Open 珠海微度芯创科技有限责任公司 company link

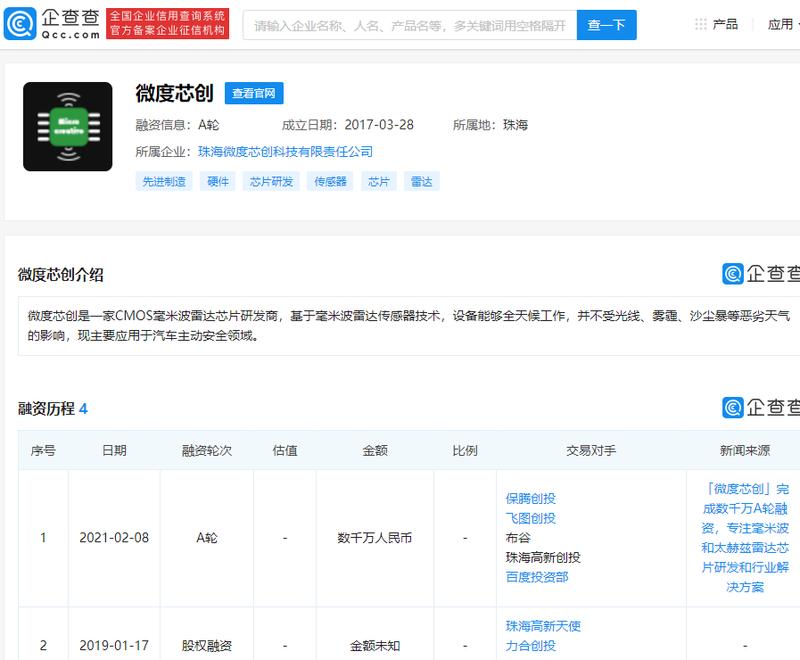tap(285, 151)
